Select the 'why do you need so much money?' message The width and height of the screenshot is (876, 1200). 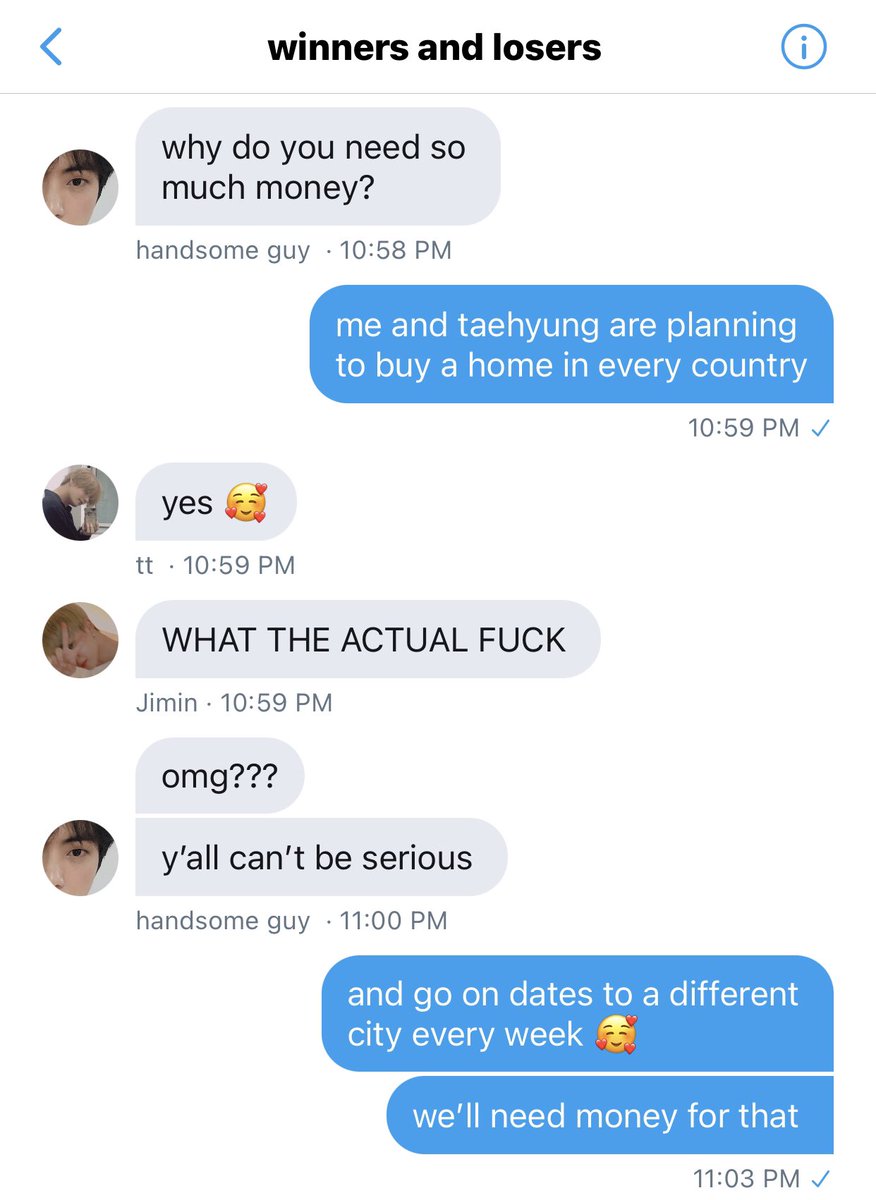click(317, 167)
